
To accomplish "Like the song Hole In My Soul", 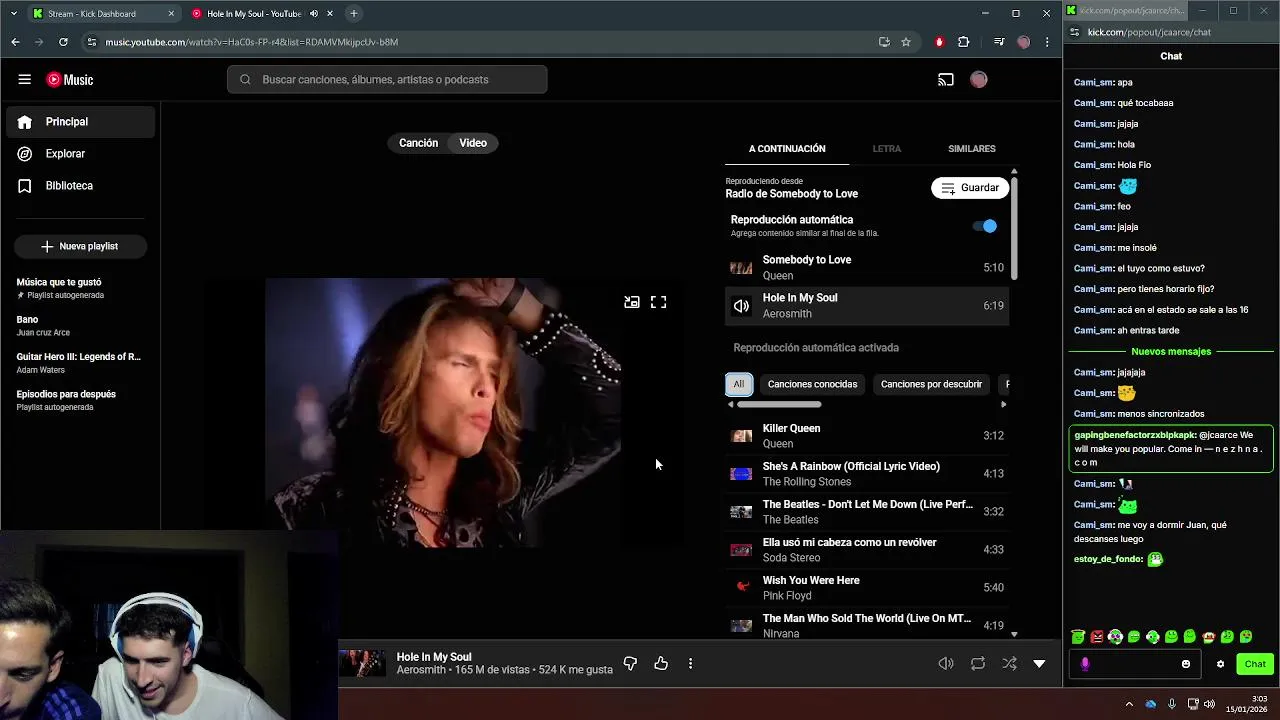I will click(661, 663).
